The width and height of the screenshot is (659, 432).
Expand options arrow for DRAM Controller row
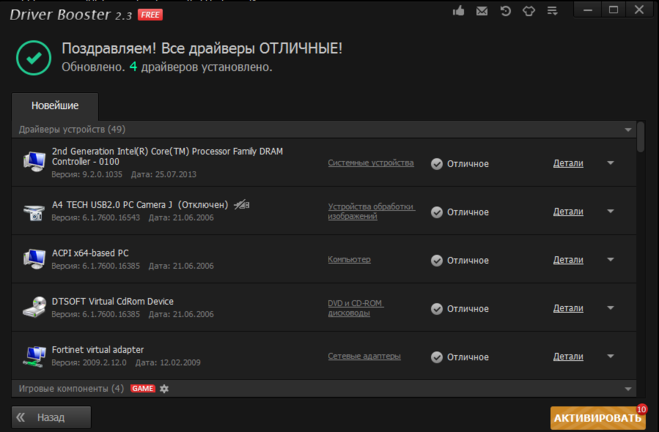pyautogui.click(x=611, y=163)
